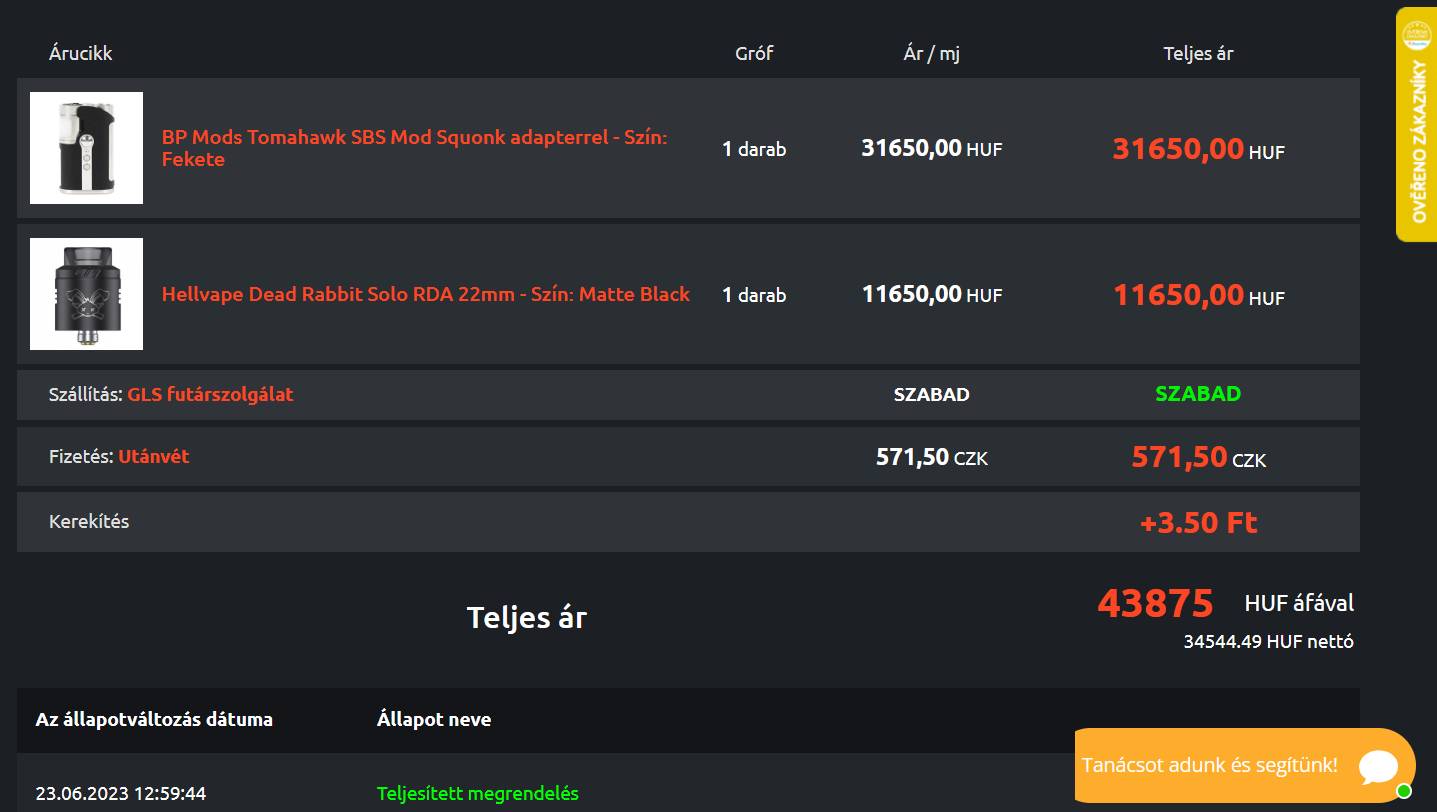Select the Utánvét payment link
Image resolution: width=1437 pixels, height=812 pixels.
(x=154, y=457)
